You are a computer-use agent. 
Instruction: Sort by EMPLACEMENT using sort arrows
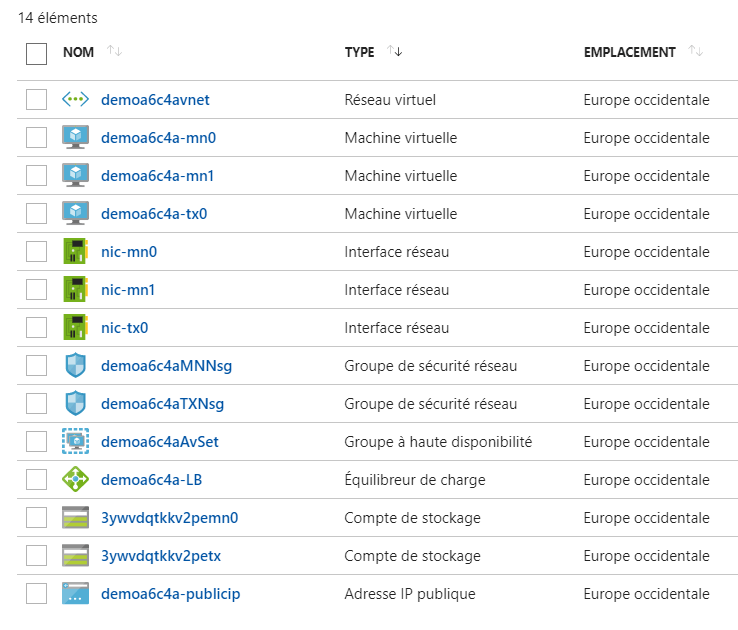(x=696, y=52)
